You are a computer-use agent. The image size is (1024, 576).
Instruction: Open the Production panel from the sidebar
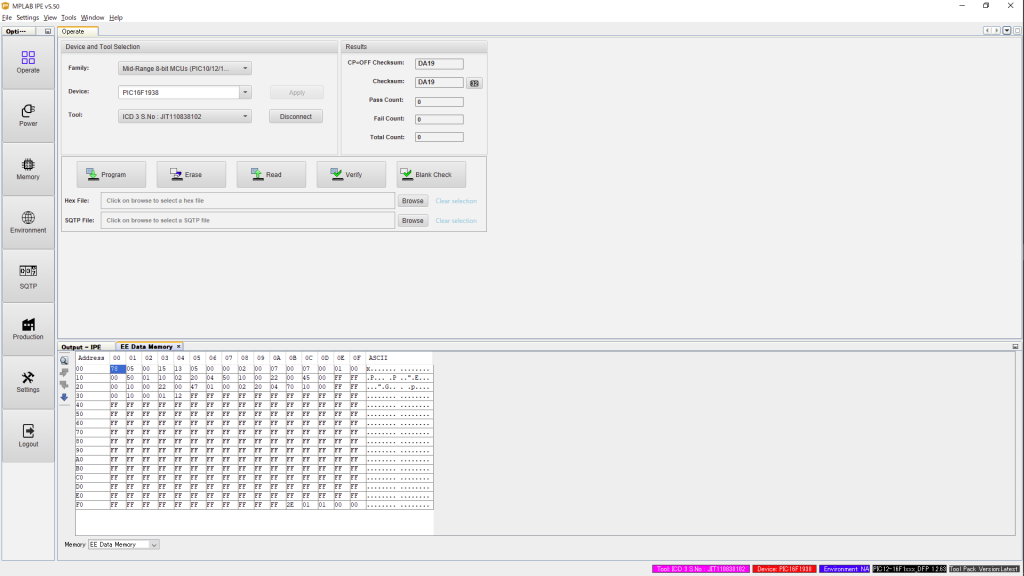point(28,329)
